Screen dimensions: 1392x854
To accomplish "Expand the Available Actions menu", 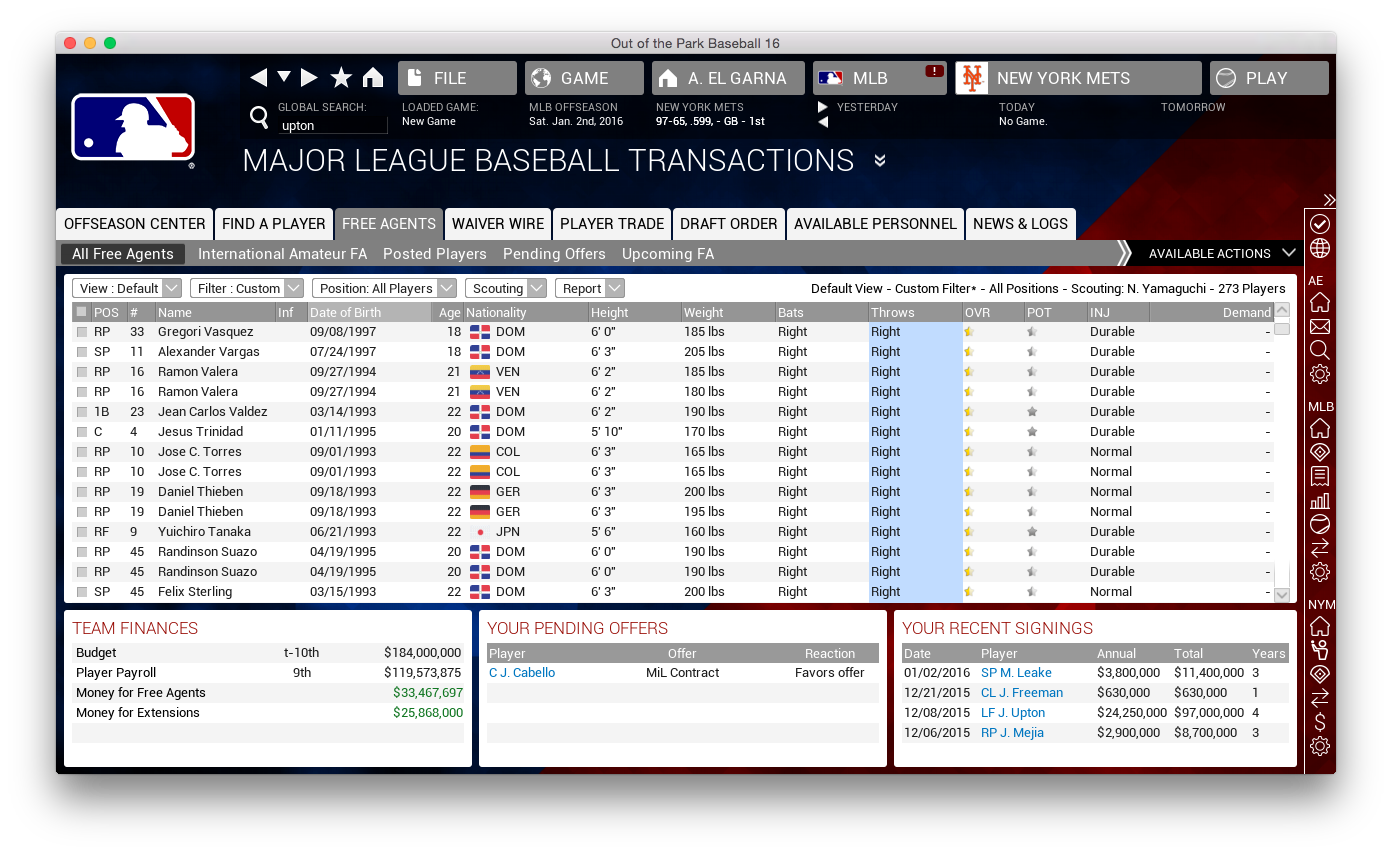I will pos(1221,254).
